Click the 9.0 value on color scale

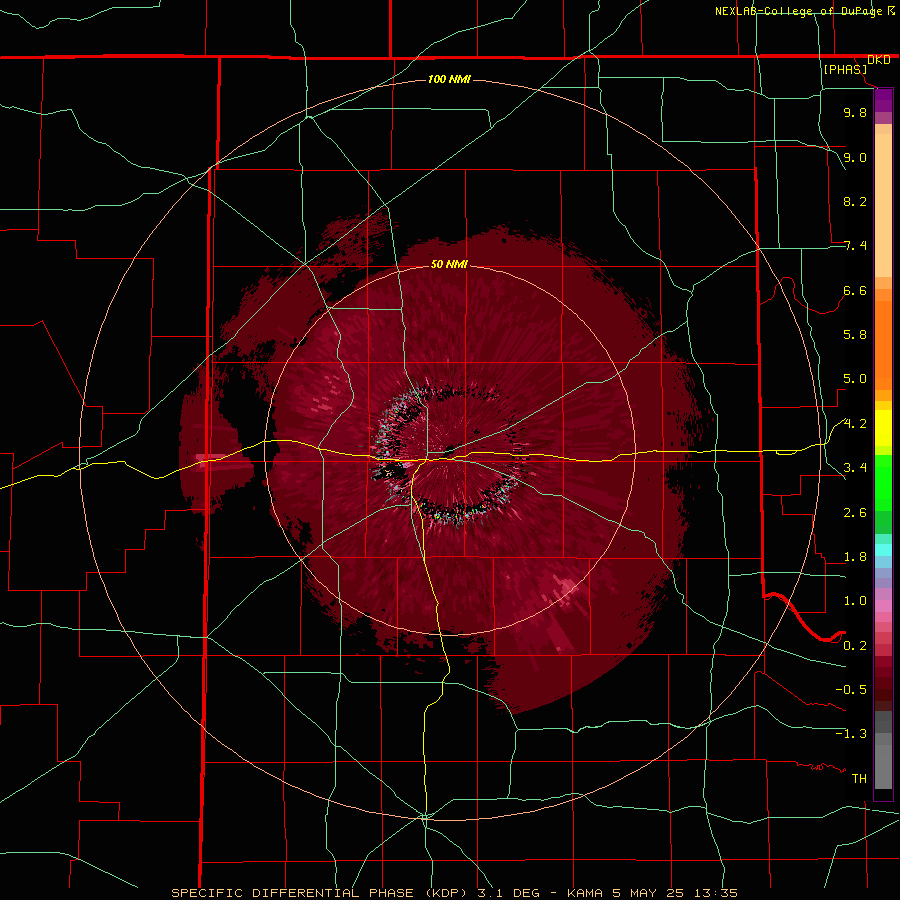(855, 157)
